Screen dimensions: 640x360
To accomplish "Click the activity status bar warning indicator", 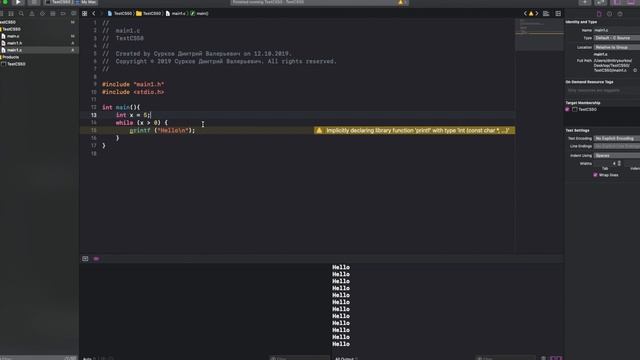I will pyautogui.click(x=401, y=2).
